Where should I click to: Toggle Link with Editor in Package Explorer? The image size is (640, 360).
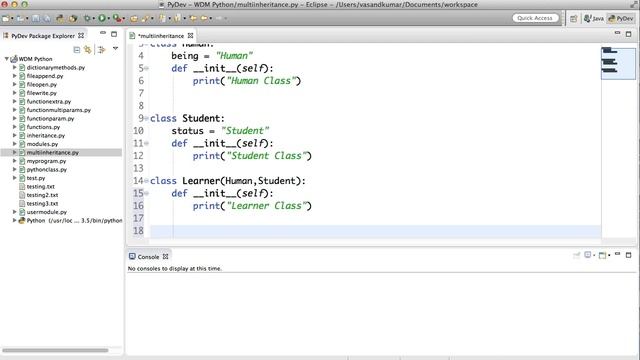tap(87, 50)
